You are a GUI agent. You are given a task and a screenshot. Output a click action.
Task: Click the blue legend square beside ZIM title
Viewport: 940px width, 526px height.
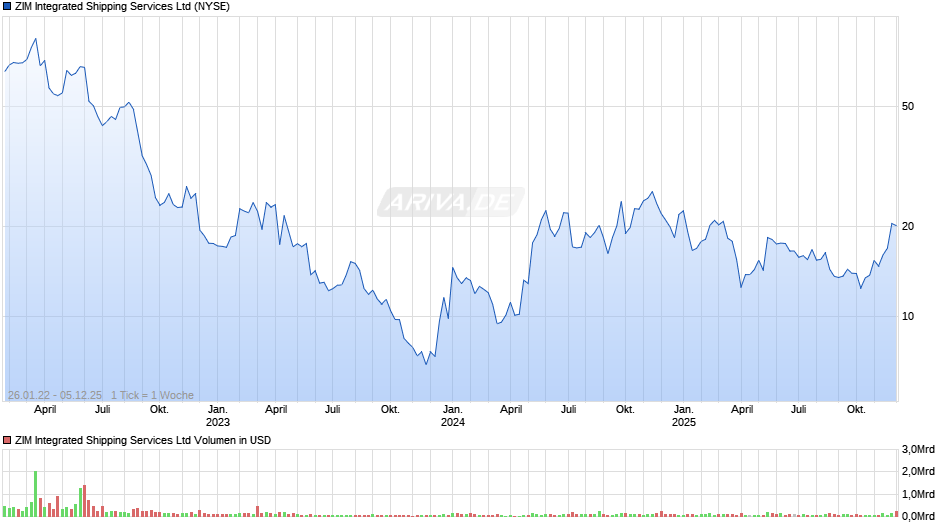tap(7, 7)
